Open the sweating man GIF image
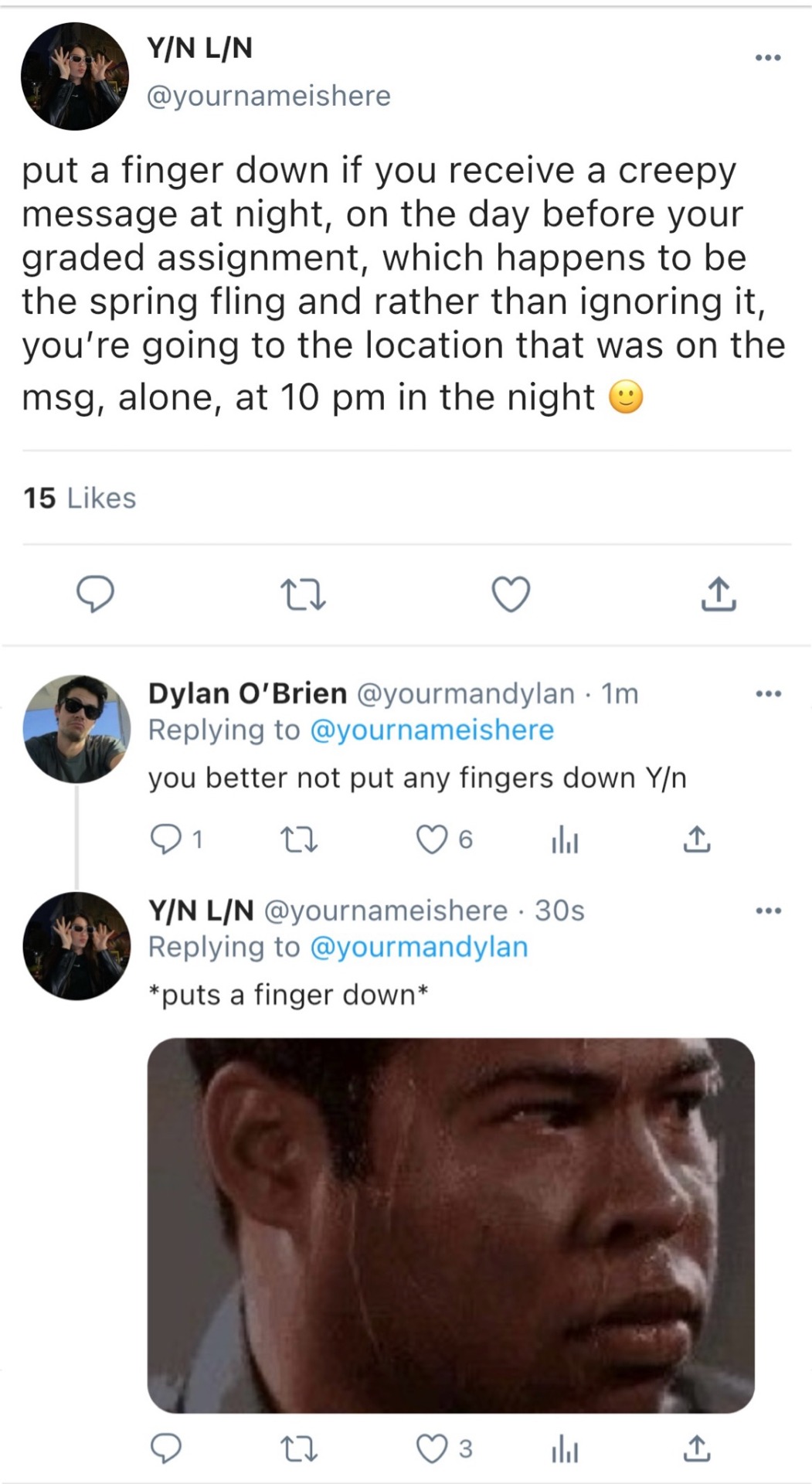 pos(450,1225)
